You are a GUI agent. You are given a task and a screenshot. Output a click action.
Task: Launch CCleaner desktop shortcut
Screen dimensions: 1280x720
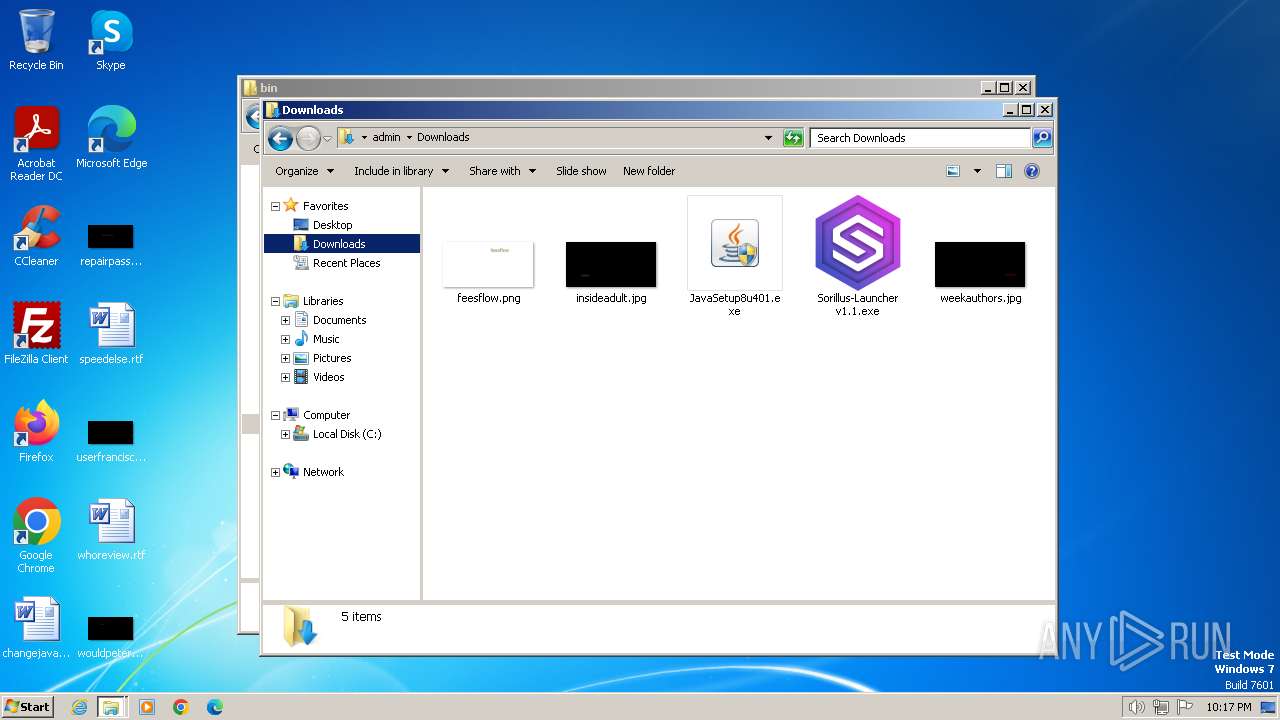[x=36, y=235]
